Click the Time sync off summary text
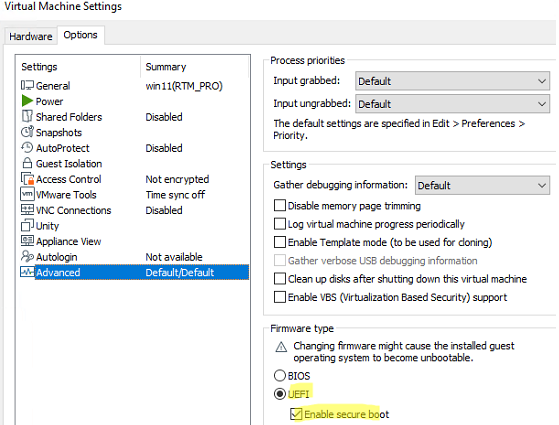Screen dimensions: 559x425 (x=175, y=195)
